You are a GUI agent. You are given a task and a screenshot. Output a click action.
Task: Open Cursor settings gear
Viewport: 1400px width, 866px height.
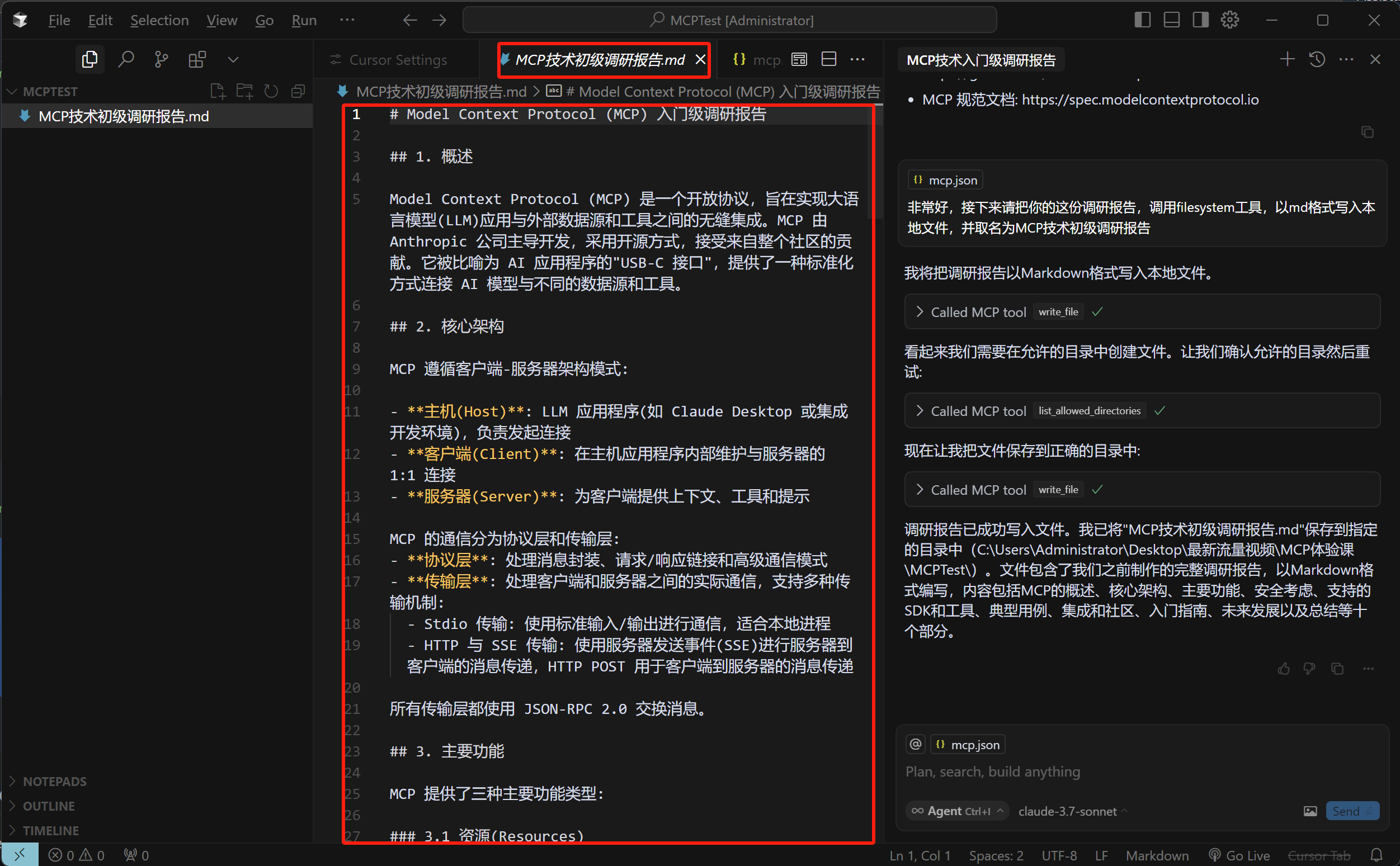coord(1230,20)
